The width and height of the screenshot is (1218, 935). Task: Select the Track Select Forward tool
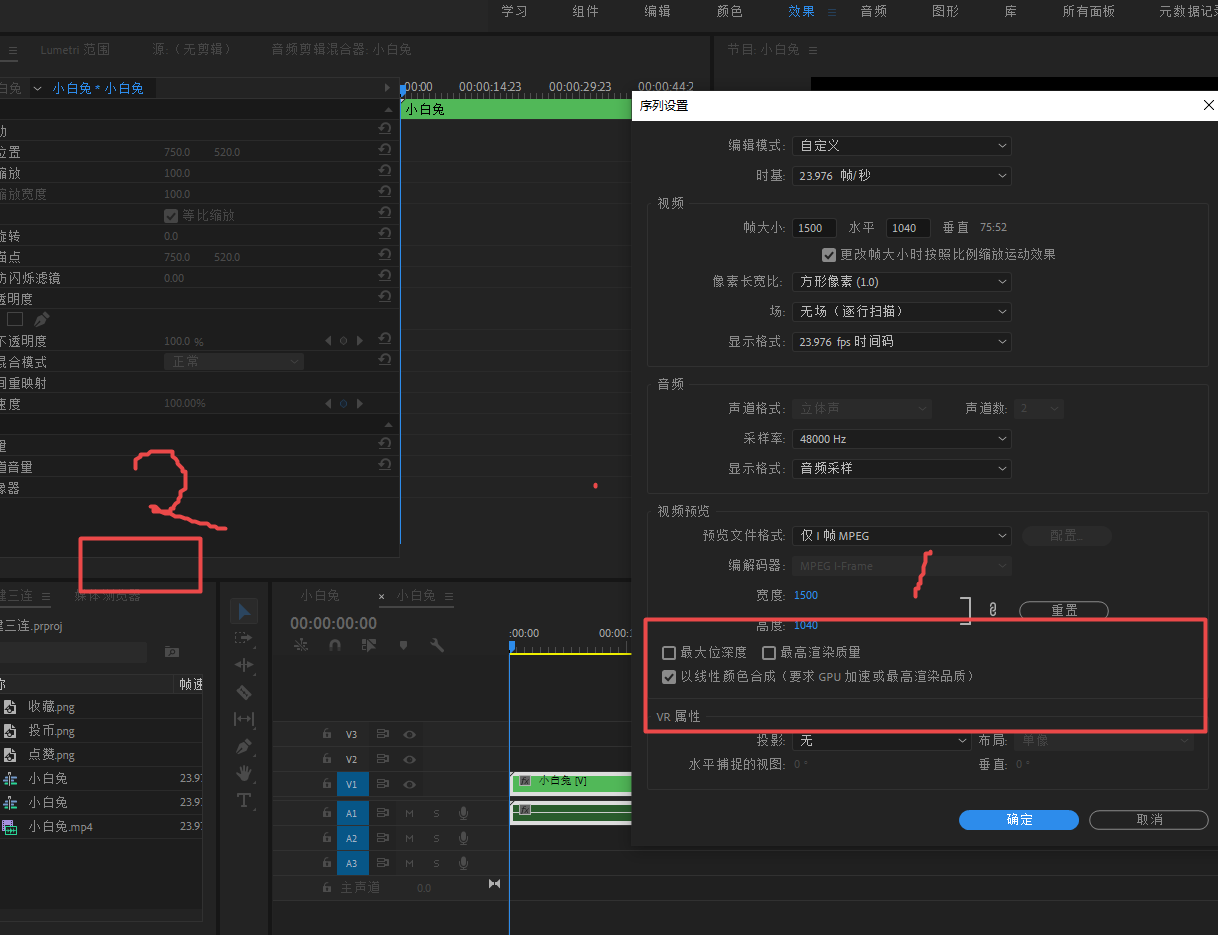click(244, 638)
